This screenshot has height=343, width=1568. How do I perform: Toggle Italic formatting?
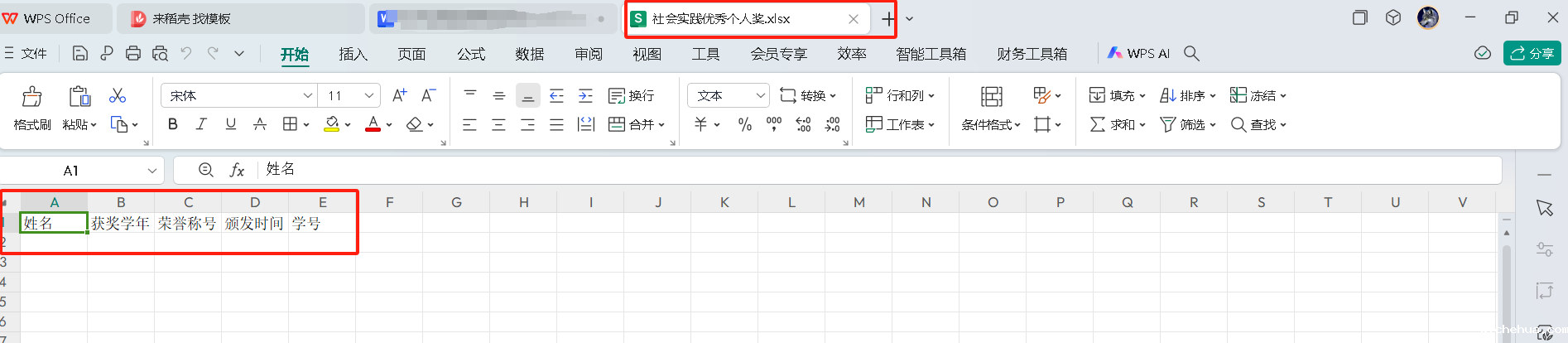click(x=201, y=124)
